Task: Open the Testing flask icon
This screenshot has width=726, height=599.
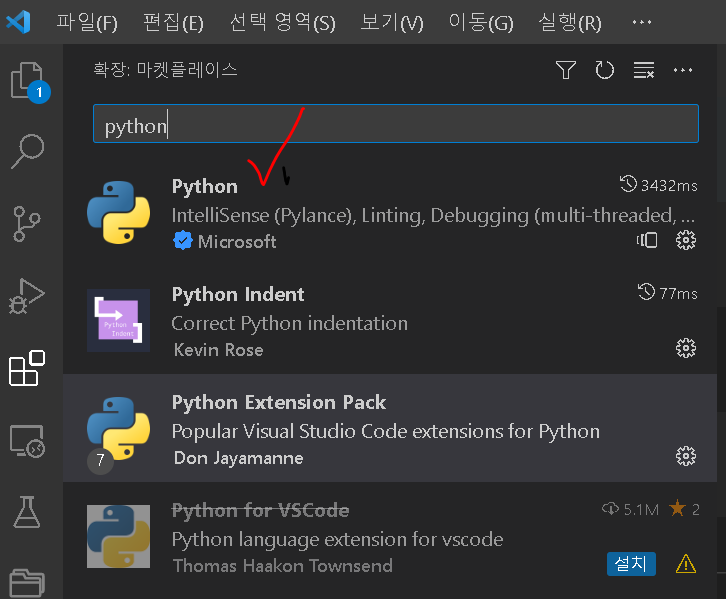Action: 27,512
